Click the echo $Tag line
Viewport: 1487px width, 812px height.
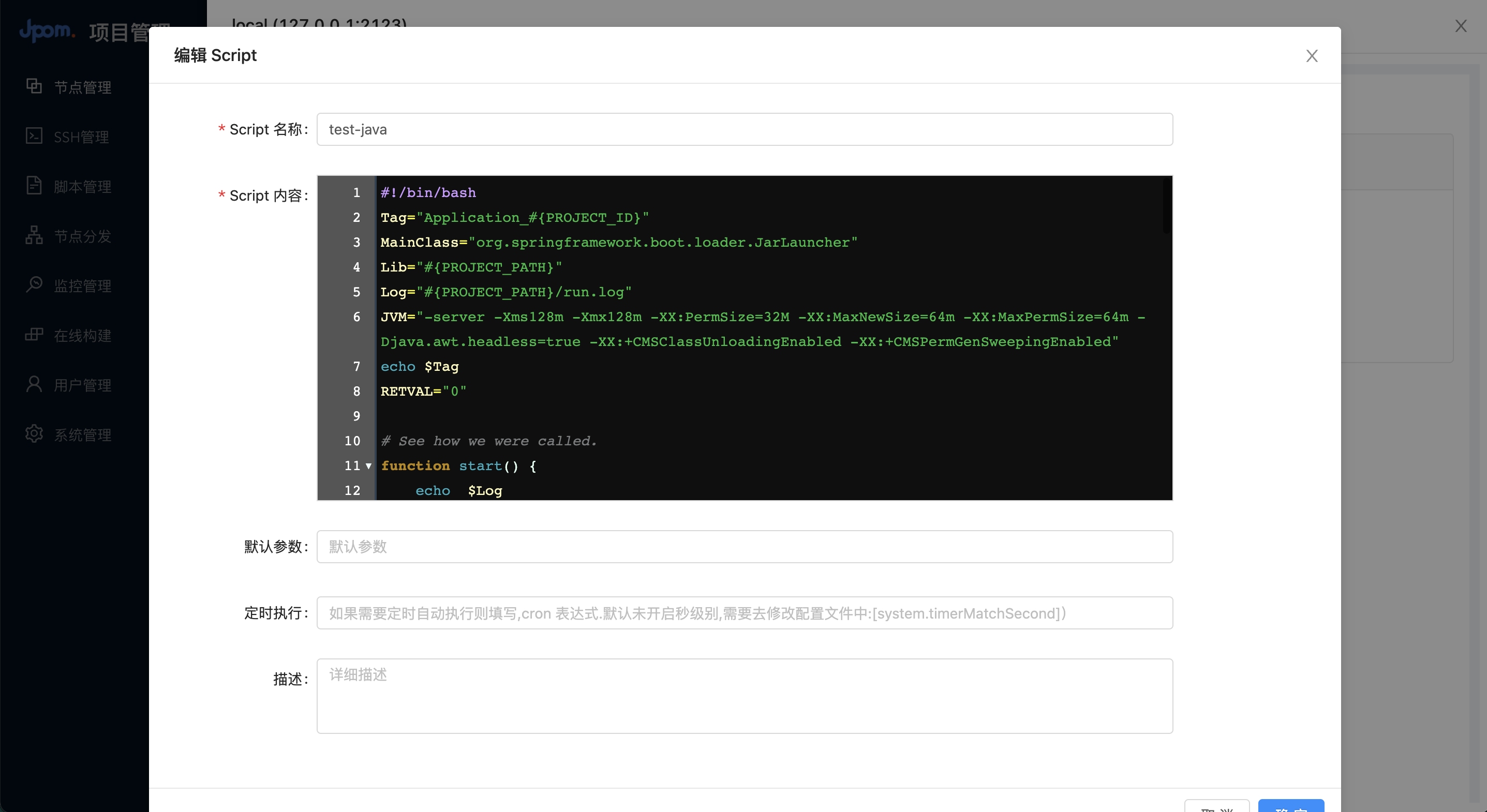pos(420,367)
